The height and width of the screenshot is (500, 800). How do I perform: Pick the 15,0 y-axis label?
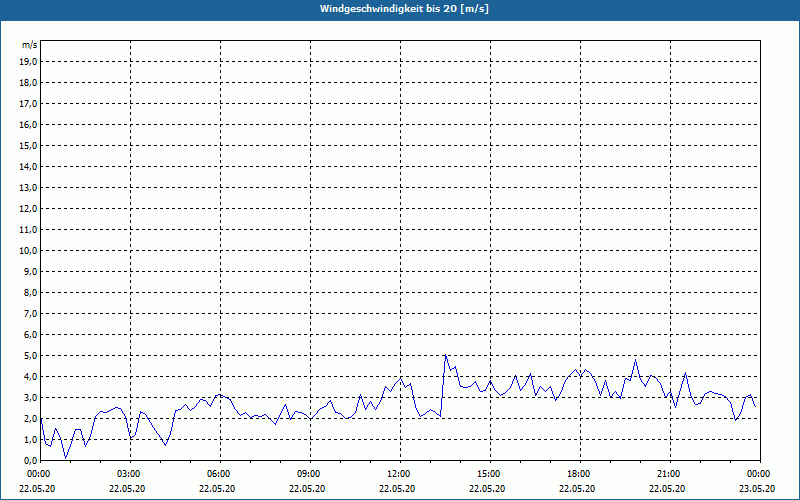(29, 145)
